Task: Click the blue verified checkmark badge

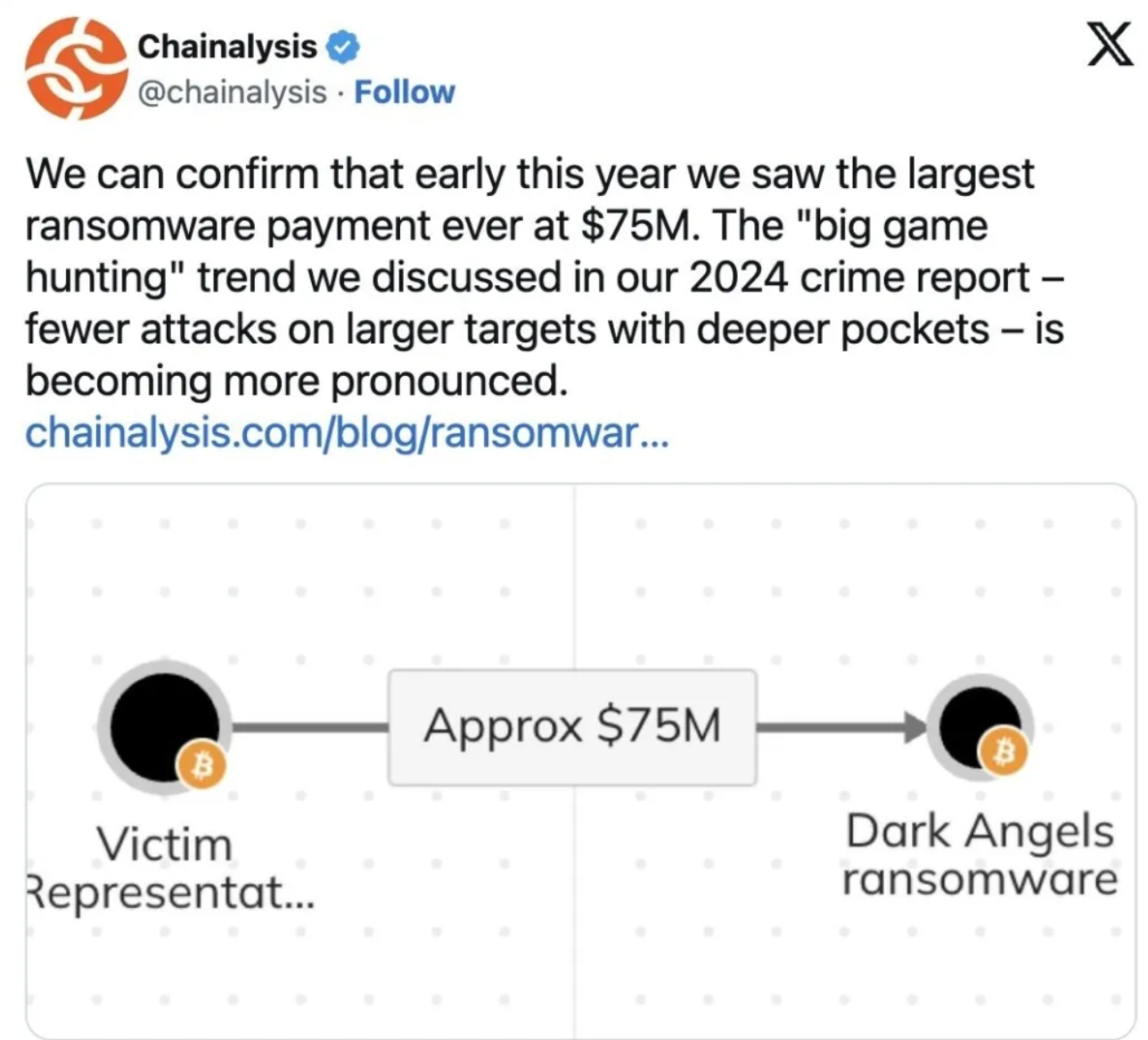Action: pyautogui.click(x=342, y=46)
